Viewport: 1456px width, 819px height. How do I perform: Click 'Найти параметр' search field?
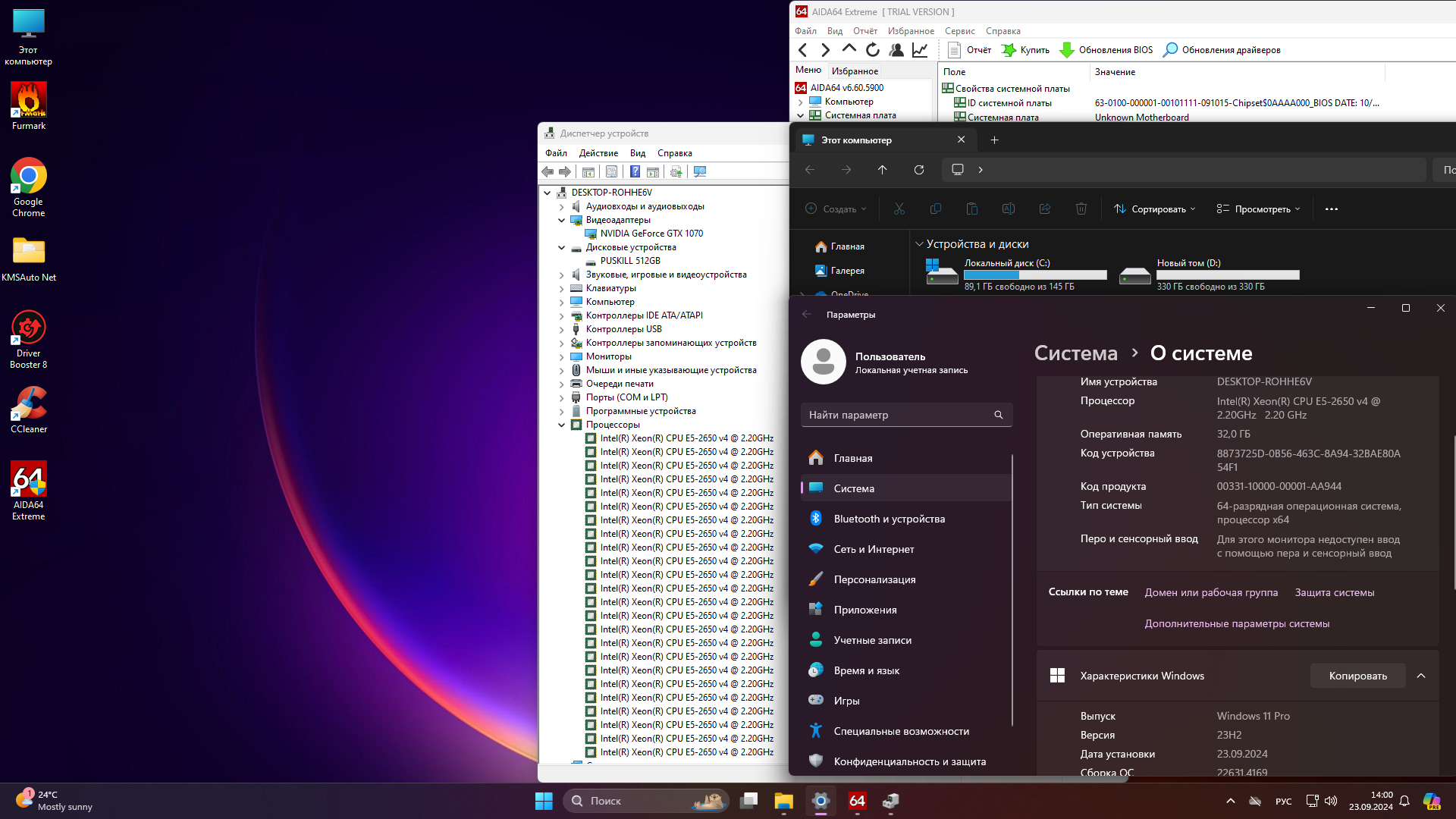[906, 415]
